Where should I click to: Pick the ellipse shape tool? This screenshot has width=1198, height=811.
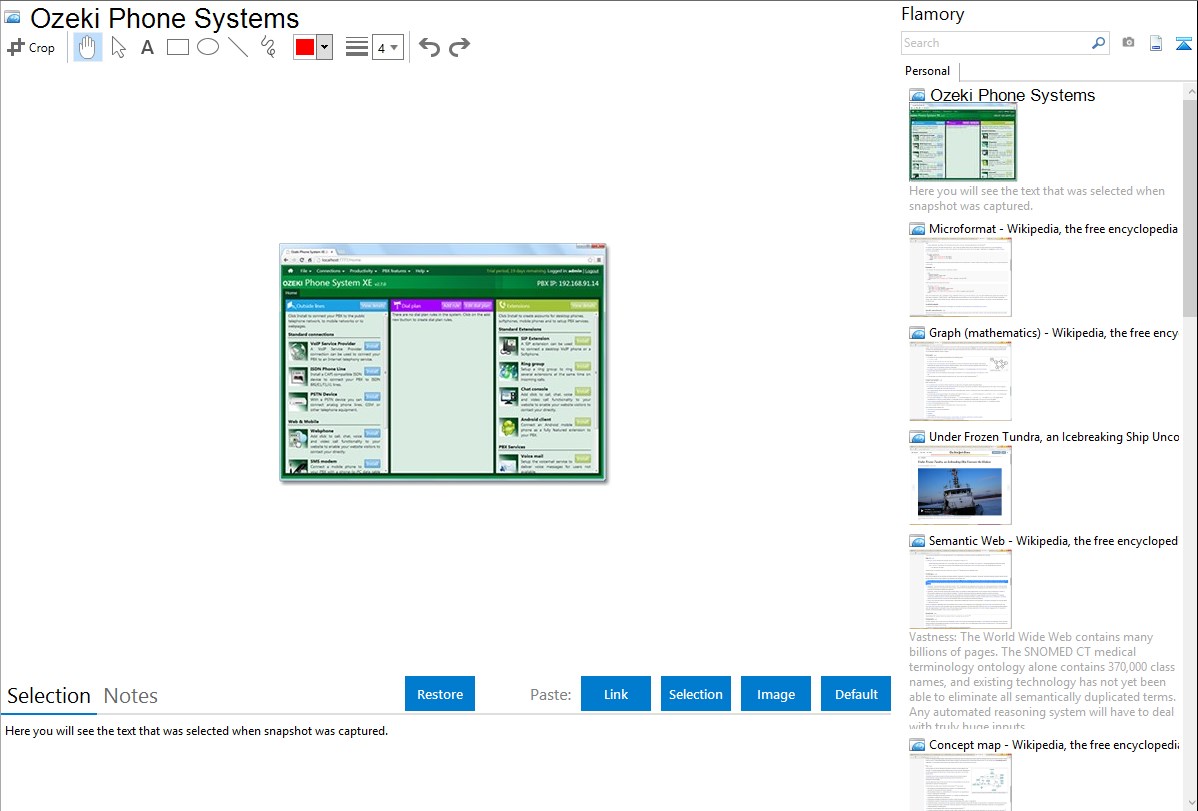208,47
